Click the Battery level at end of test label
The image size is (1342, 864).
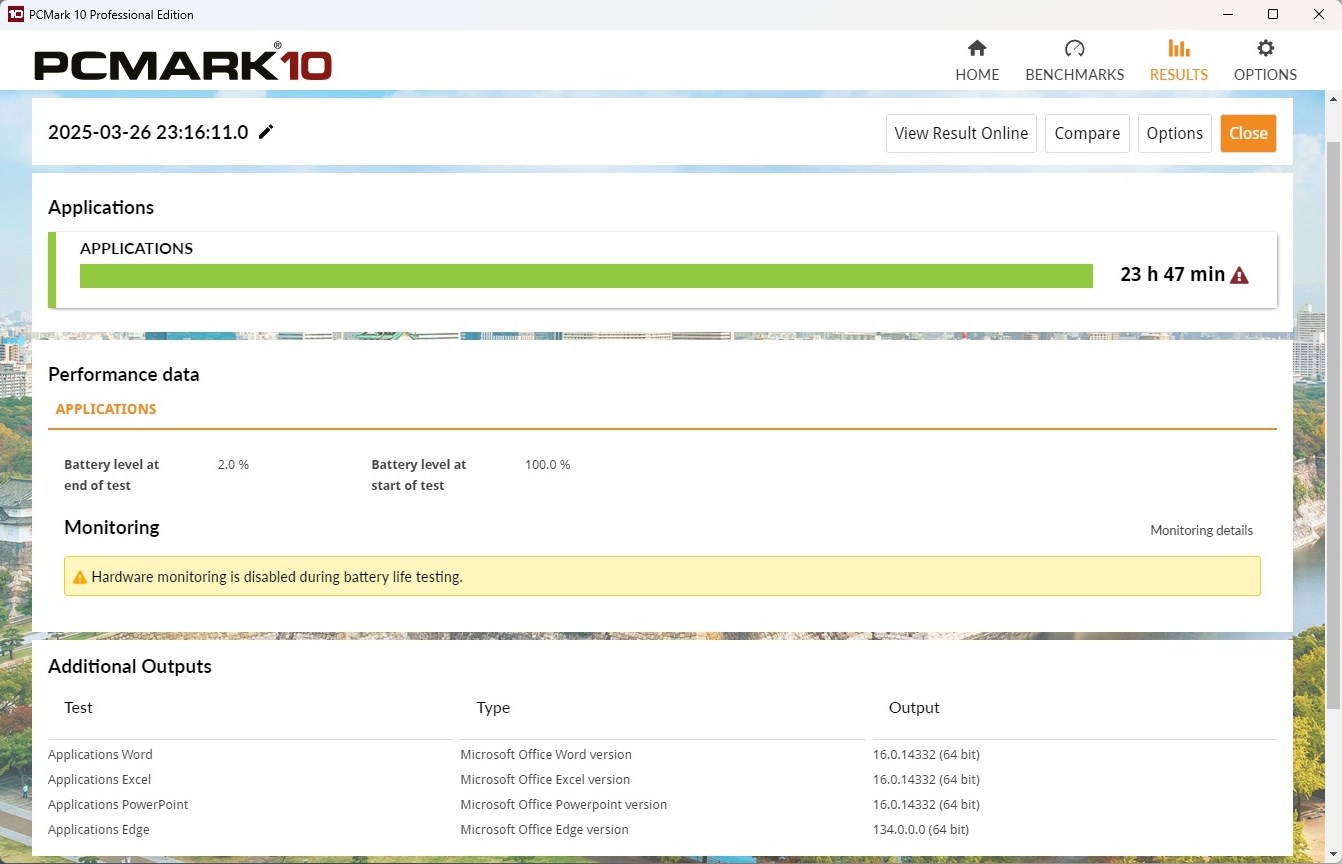[x=112, y=475]
